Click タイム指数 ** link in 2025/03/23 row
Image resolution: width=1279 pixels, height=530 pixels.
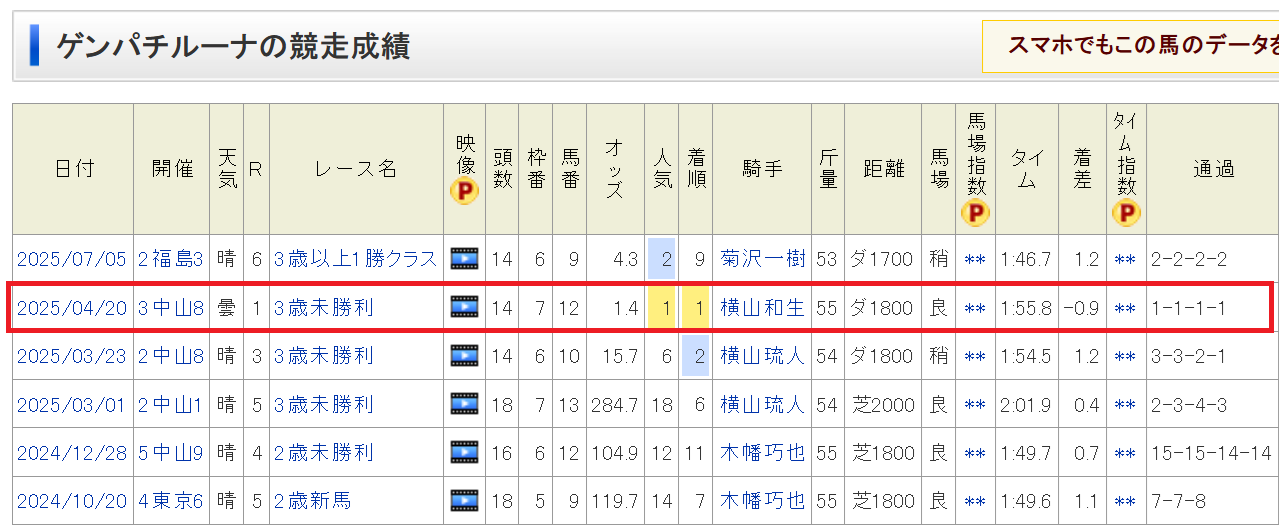tap(1125, 357)
